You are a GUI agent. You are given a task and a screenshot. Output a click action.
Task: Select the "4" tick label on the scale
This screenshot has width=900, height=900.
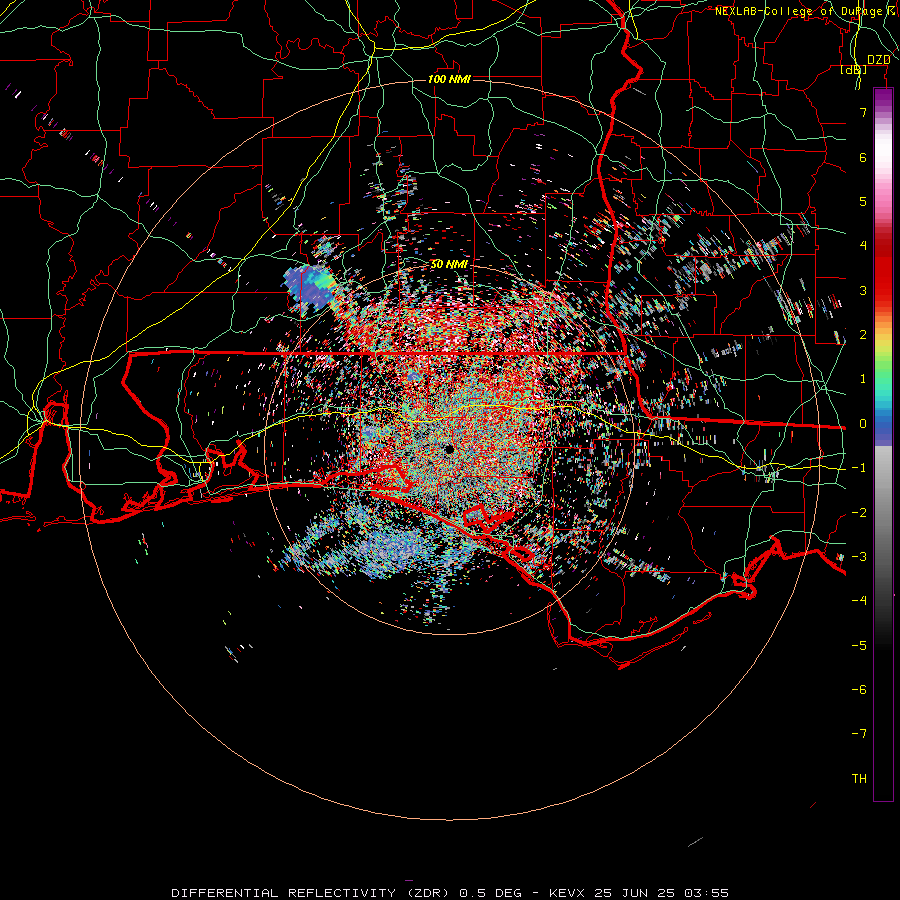click(863, 246)
